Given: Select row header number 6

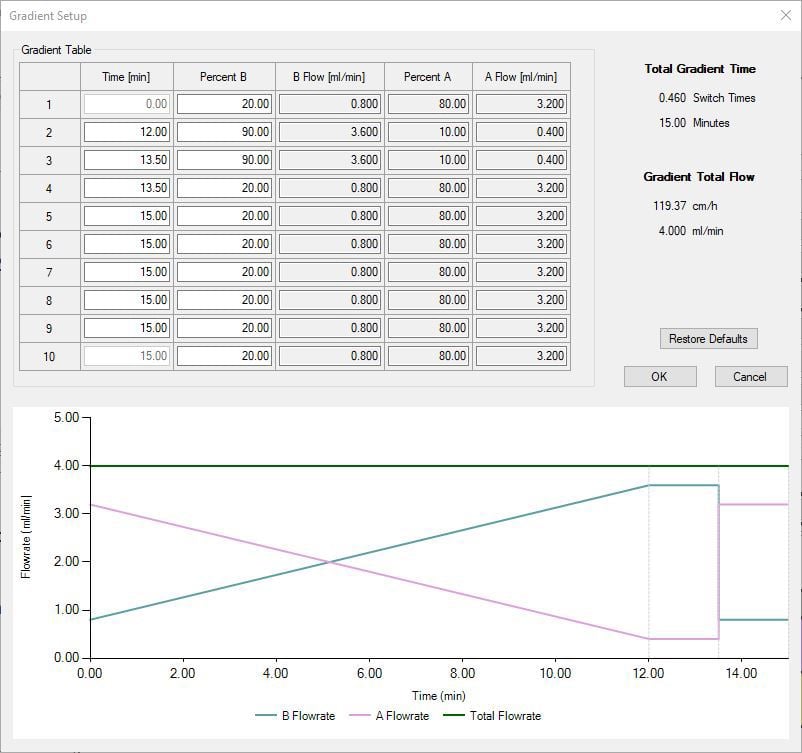Looking at the screenshot, I should pyautogui.click(x=50, y=245).
